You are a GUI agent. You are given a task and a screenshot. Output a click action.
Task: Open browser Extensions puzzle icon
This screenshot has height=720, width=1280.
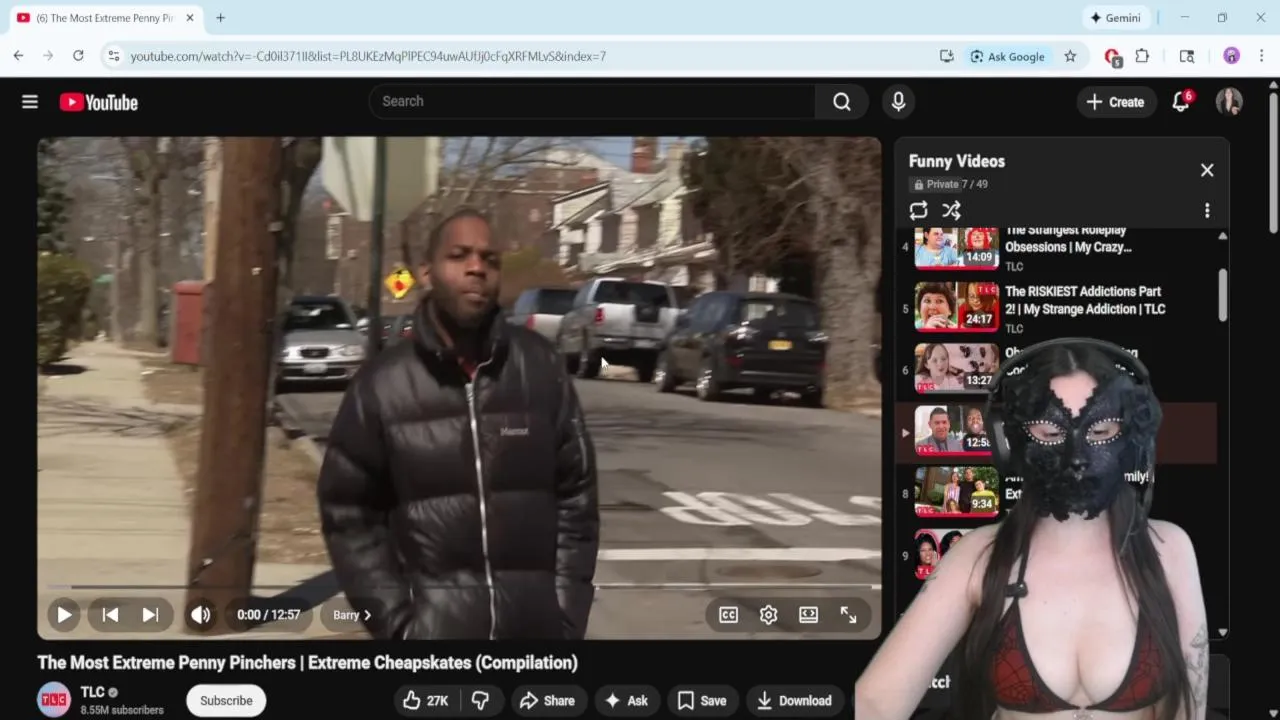click(1142, 56)
